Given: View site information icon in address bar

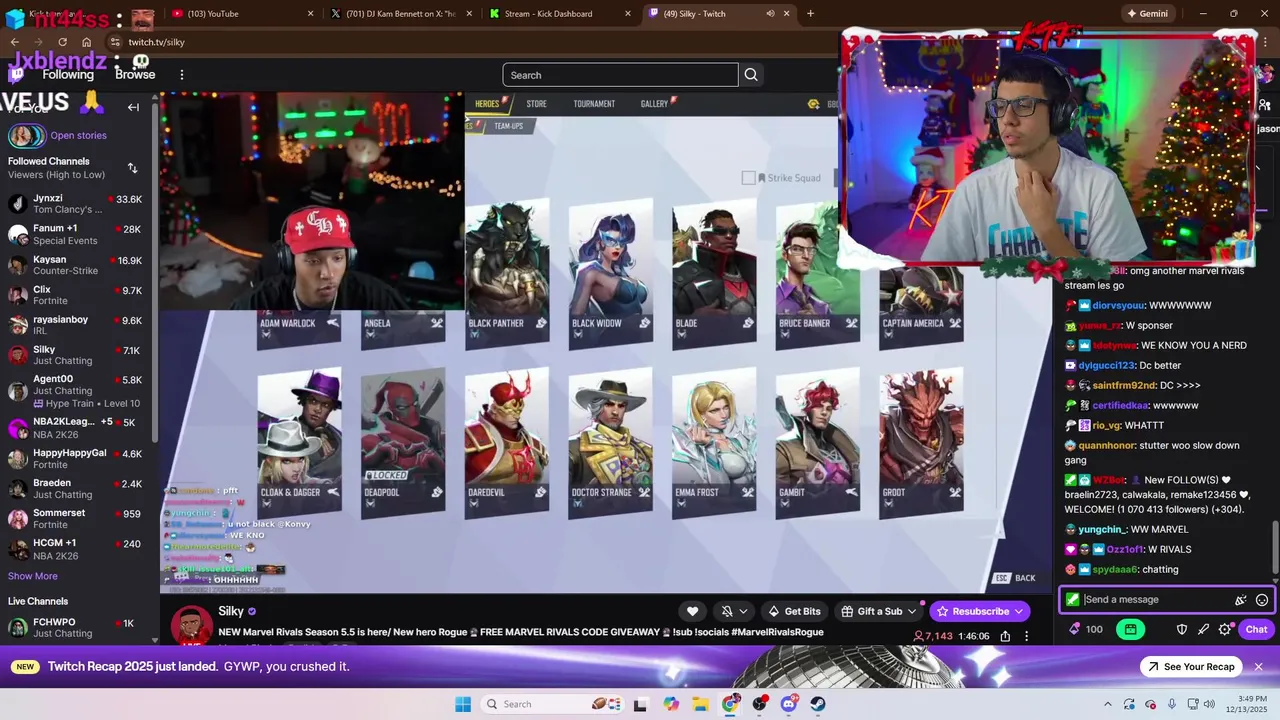Looking at the screenshot, I should (115, 42).
